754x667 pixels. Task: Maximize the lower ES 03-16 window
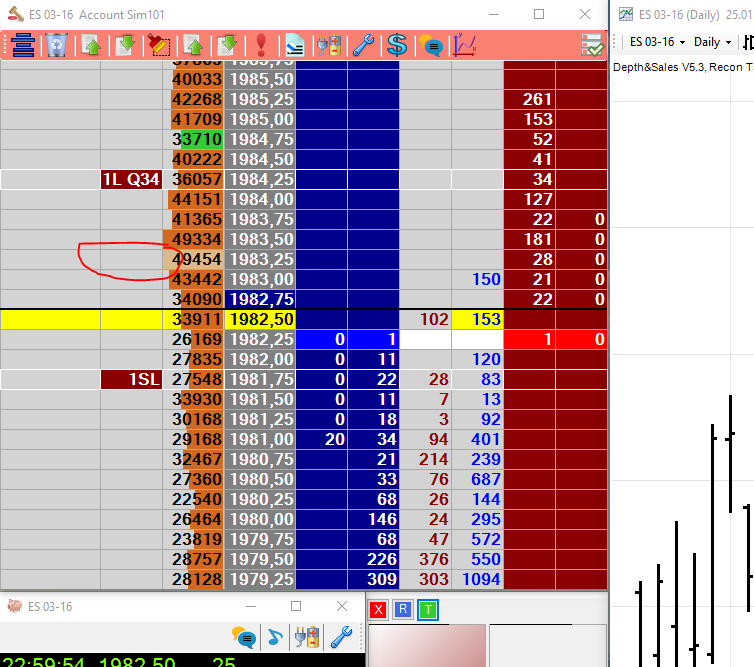(296, 606)
